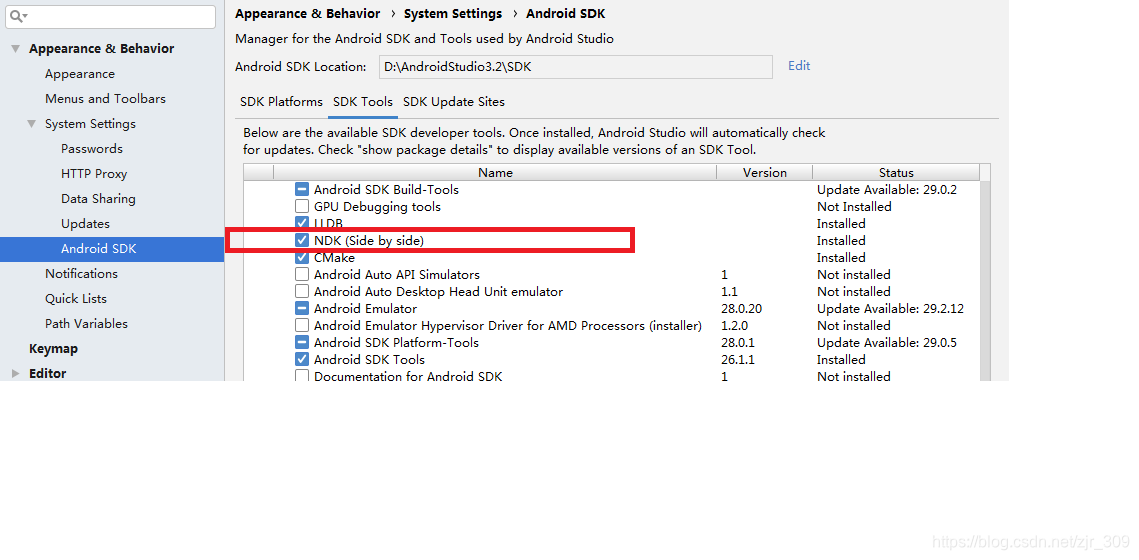Image resolution: width=1139 pixels, height=560 pixels.
Task: Switch to the SDK Platforms tab
Action: [x=281, y=102]
